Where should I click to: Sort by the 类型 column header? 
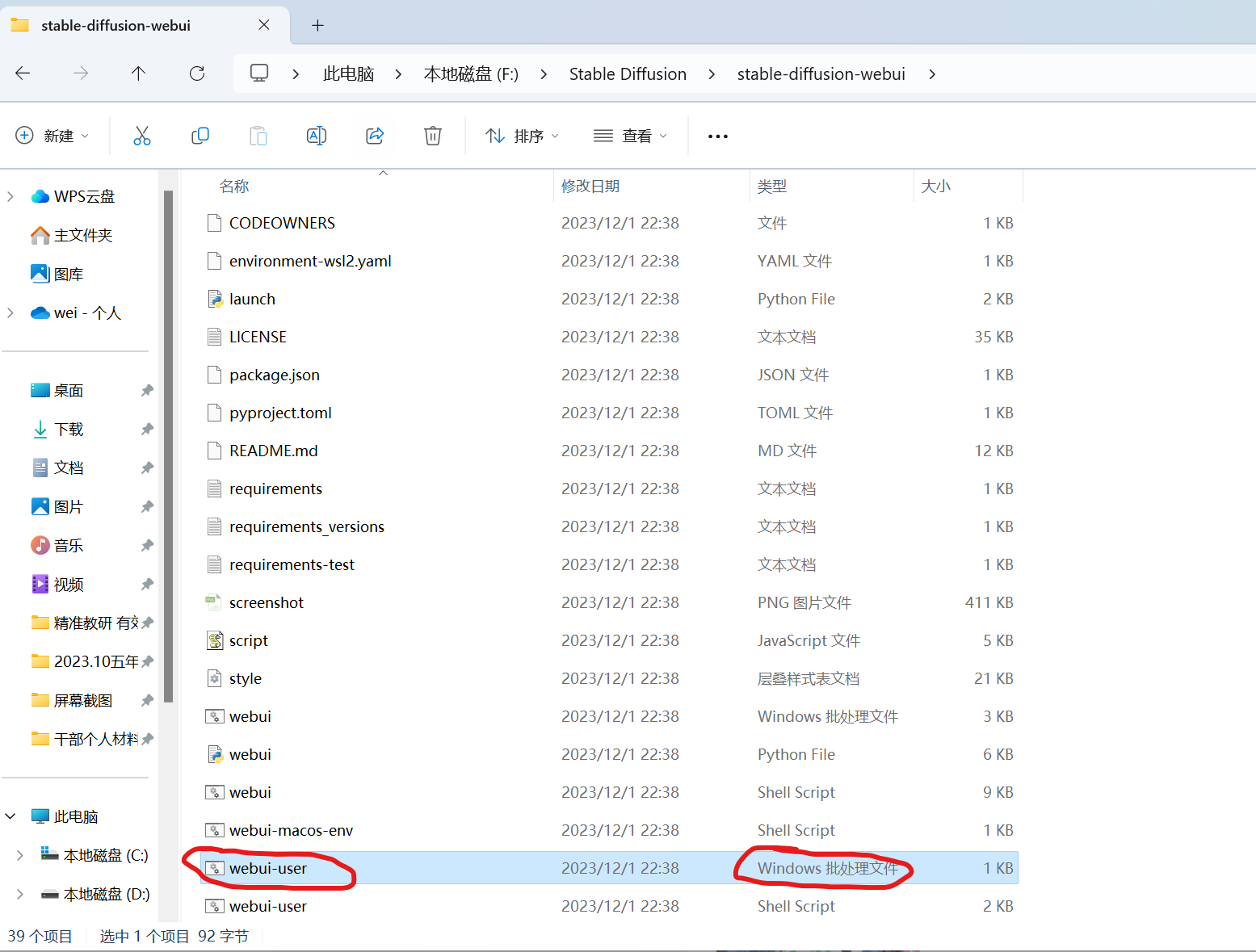772,187
